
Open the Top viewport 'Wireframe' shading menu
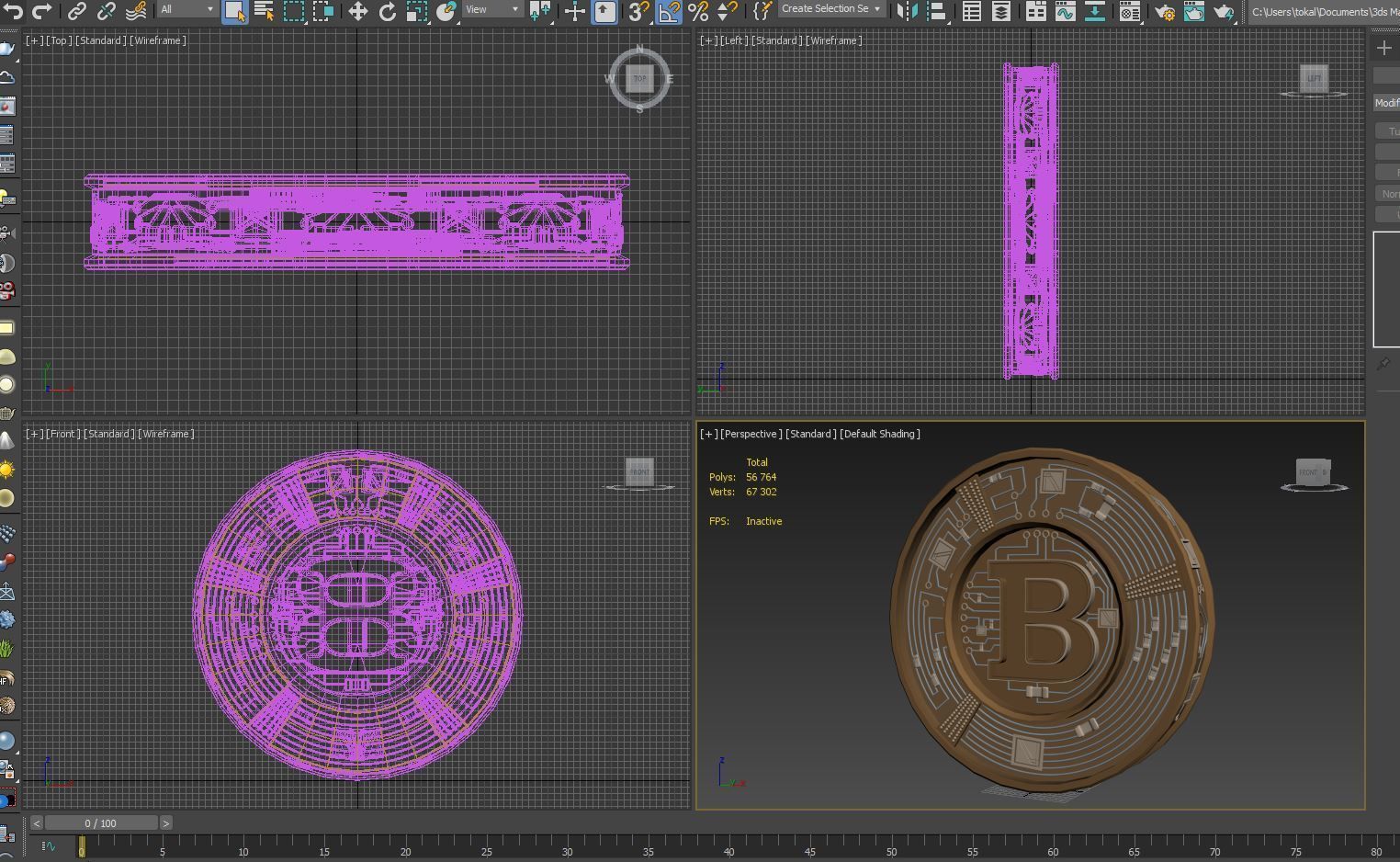[158, 40]
